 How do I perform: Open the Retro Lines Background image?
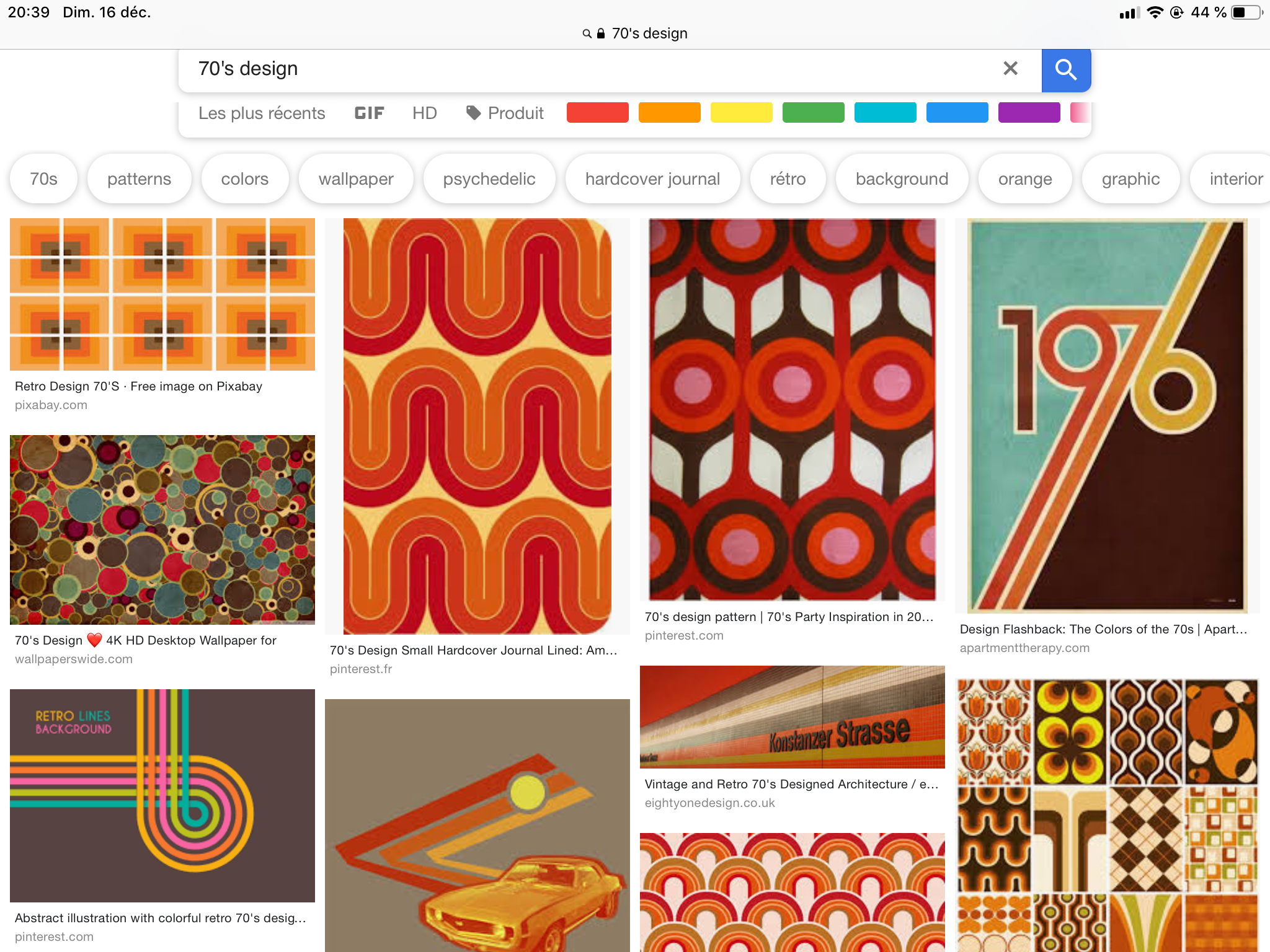[x=162, y=795]
